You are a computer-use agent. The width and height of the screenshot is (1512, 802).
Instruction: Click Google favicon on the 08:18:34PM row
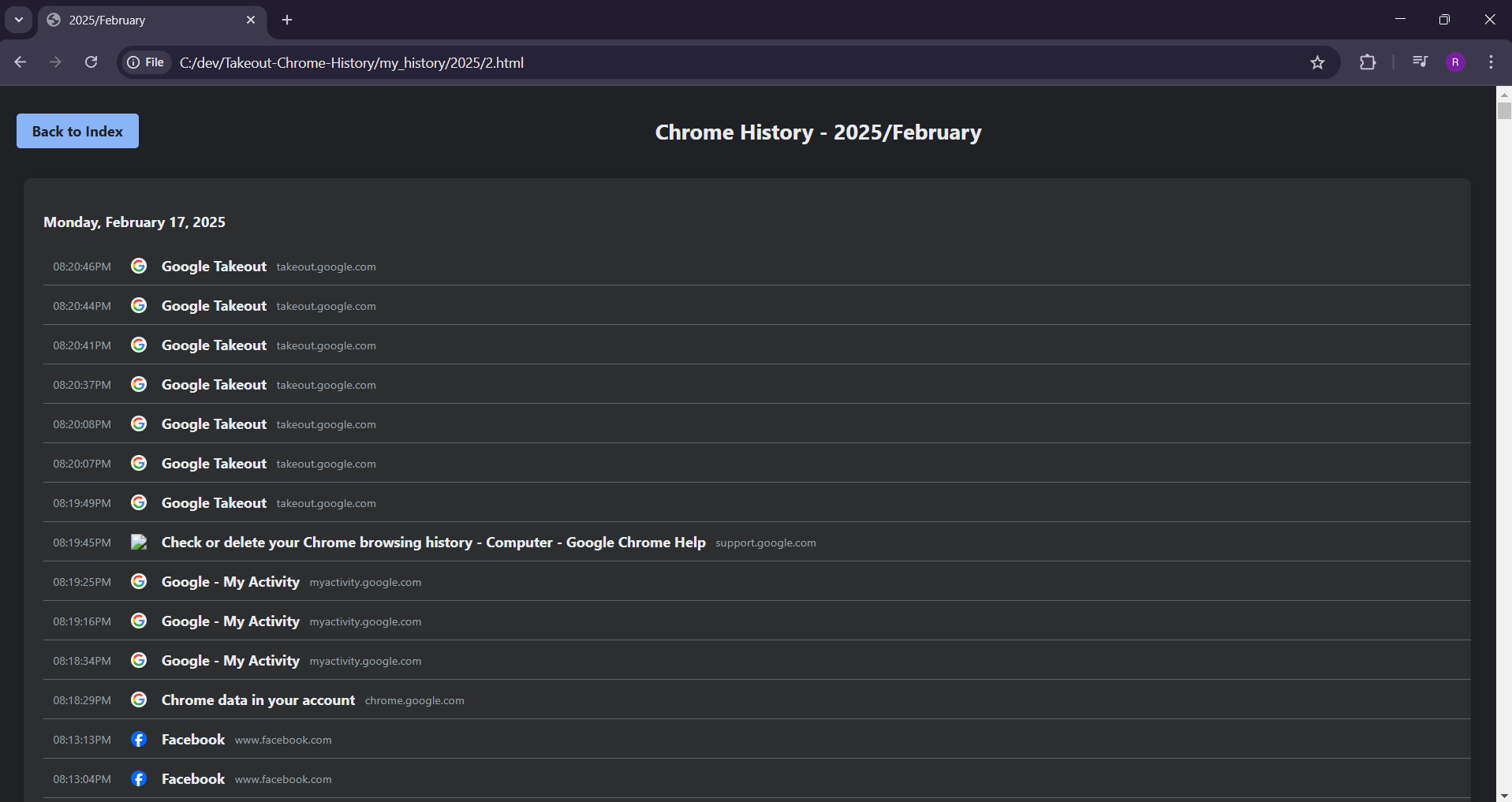coord(139,660)
